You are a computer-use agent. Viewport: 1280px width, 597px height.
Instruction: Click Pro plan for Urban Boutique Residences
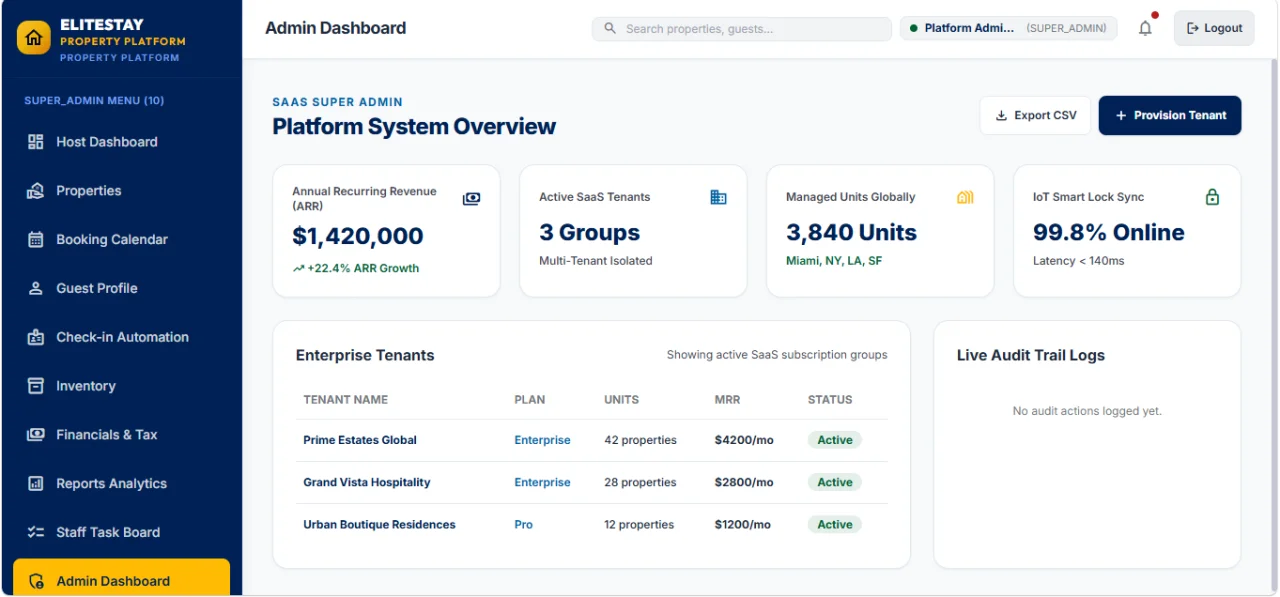coord(524,524)
